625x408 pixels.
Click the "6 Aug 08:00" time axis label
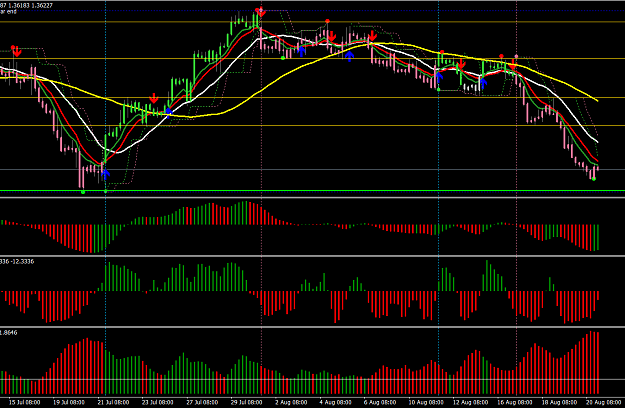coord(381,402)
